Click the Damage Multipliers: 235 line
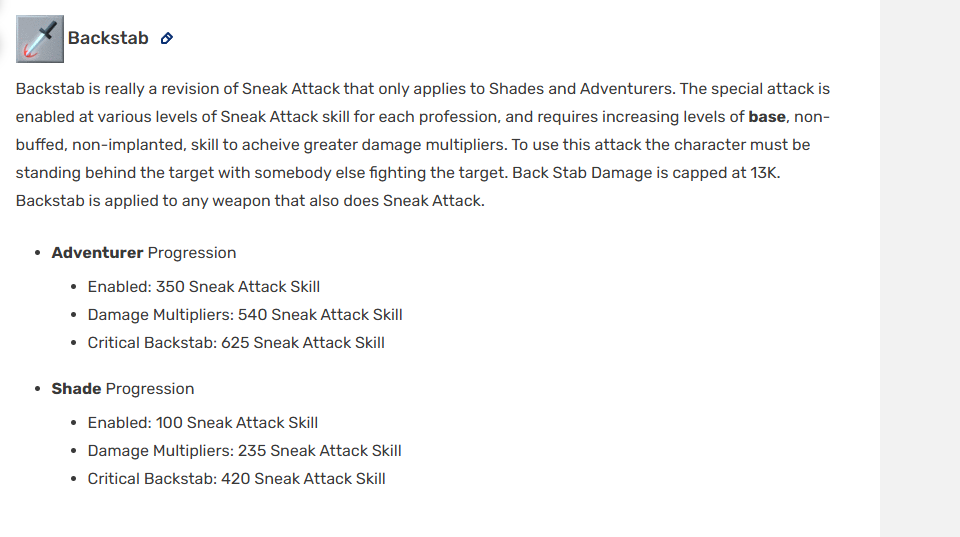This screenshot has width=960, height=537. pos(245,451)
